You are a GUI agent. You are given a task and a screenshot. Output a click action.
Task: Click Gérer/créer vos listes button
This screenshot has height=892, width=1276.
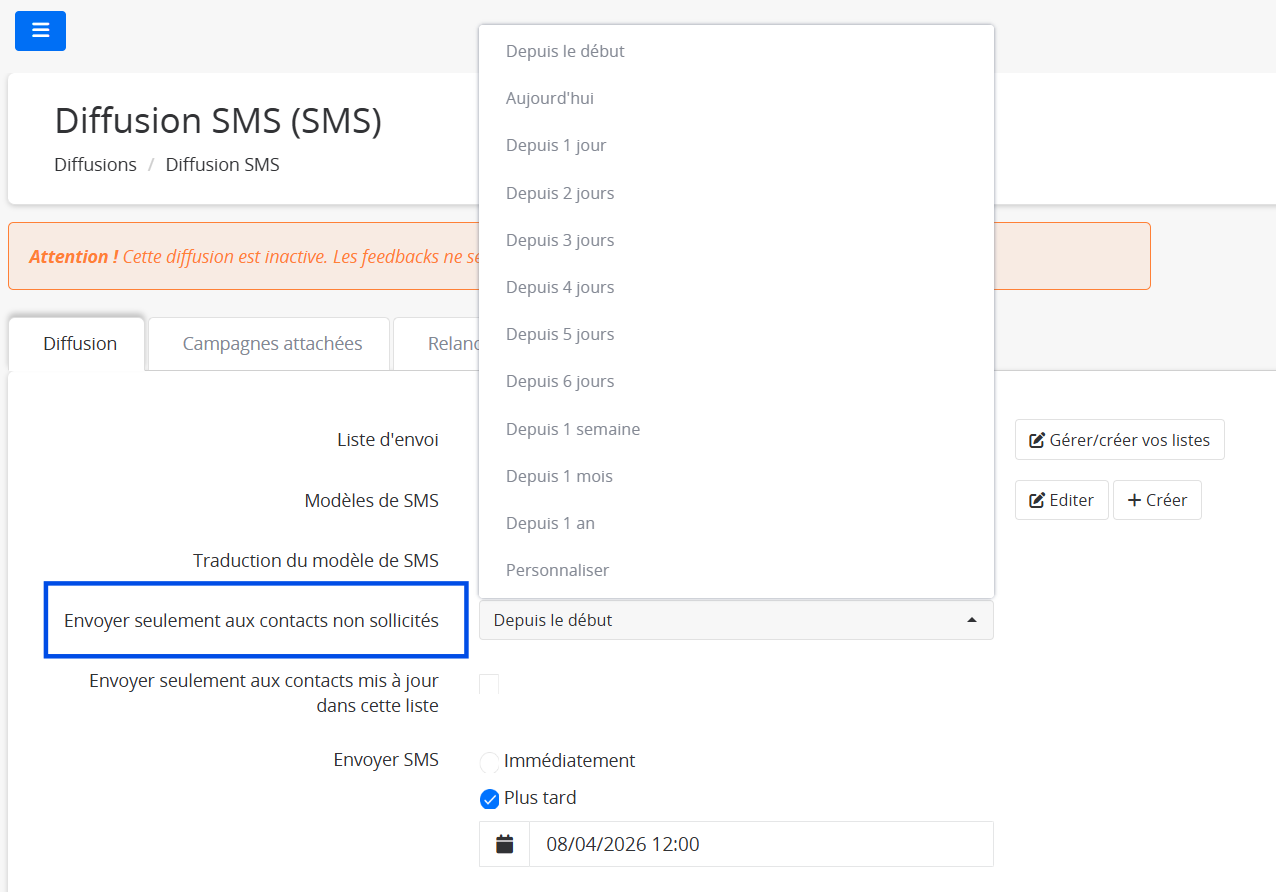point(1119,440)
